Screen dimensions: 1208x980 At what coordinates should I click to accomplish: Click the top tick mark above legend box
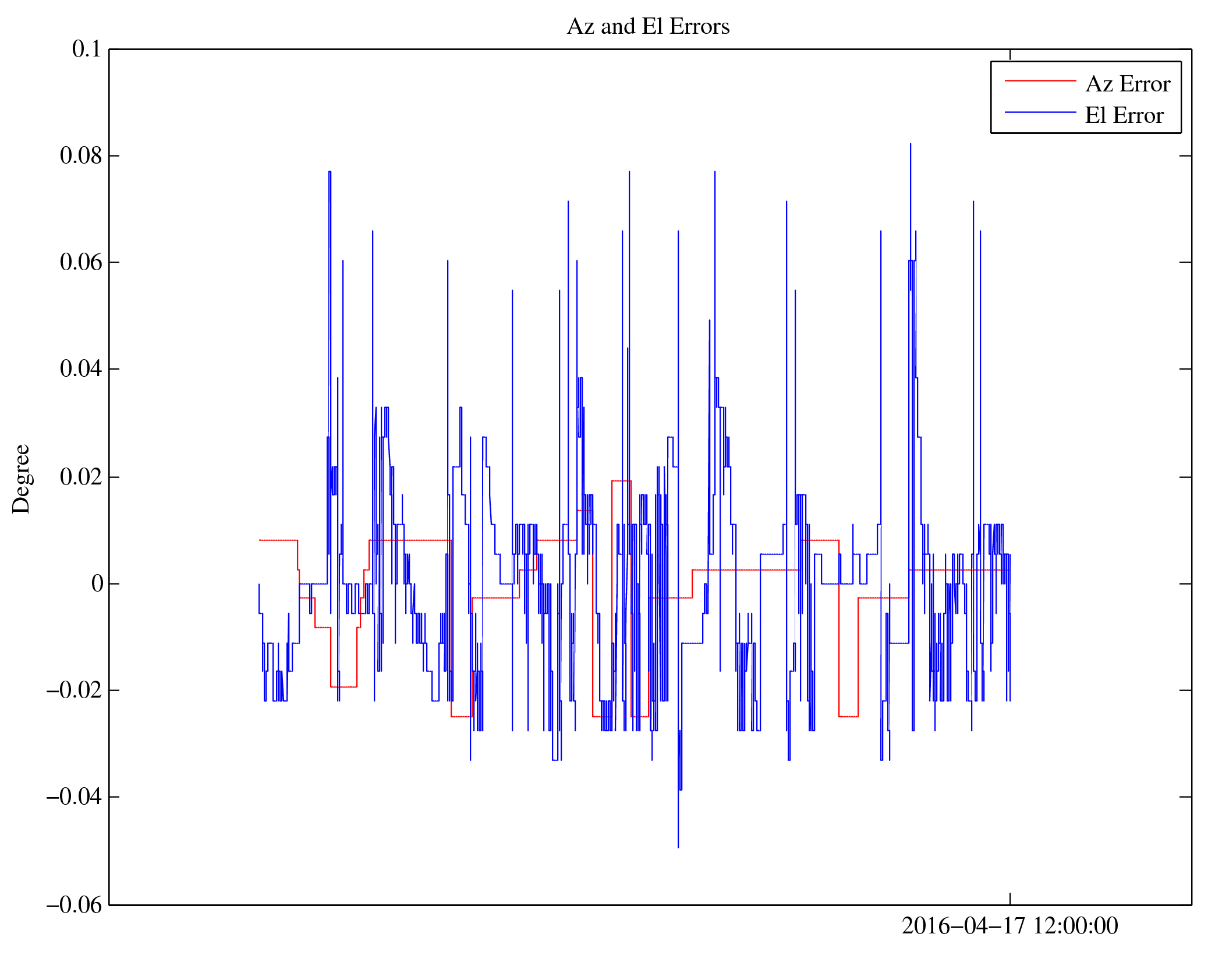[x=1010, y=54]
